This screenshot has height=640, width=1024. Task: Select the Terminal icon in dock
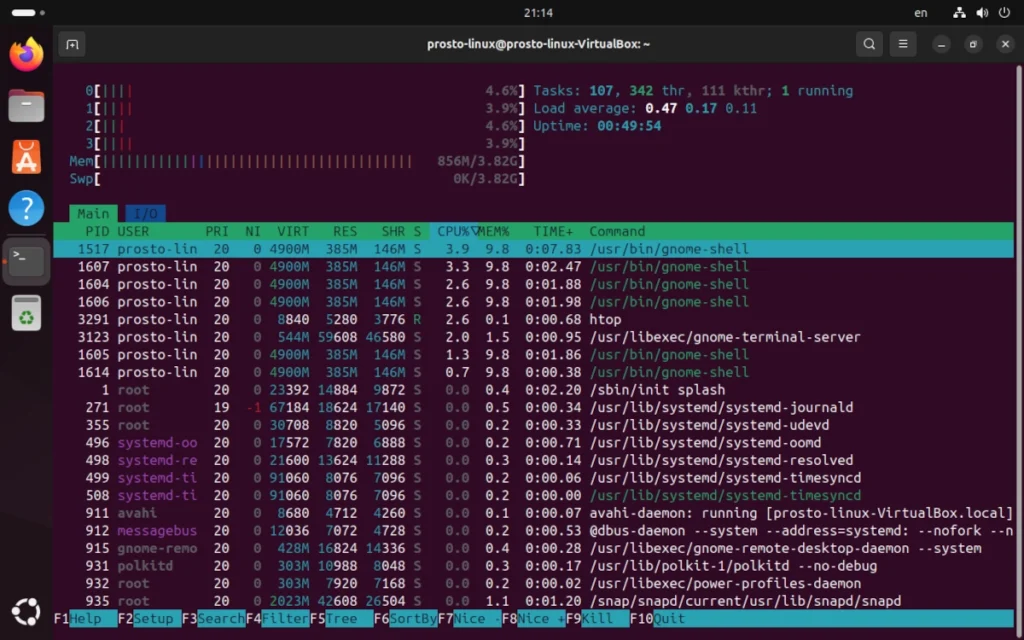(x=26, y=261)
